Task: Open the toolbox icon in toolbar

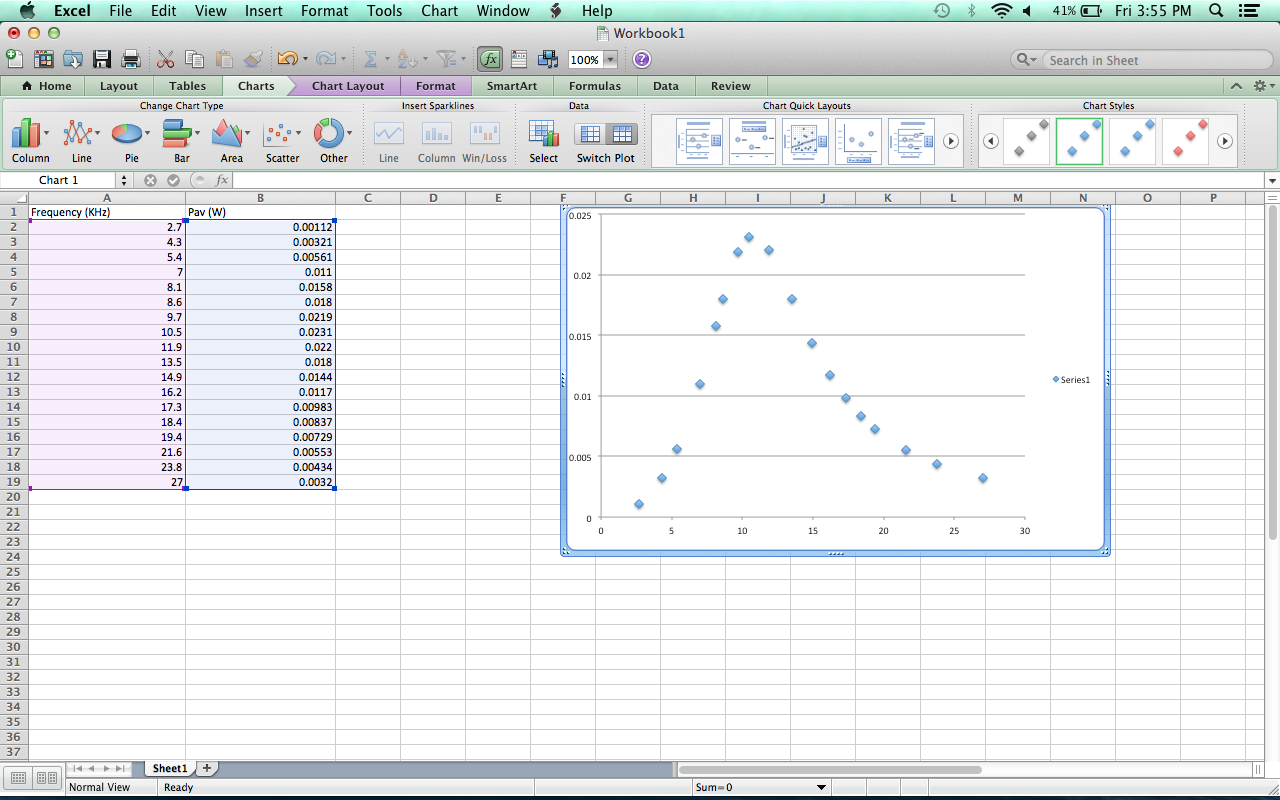Action: point(519,59)
